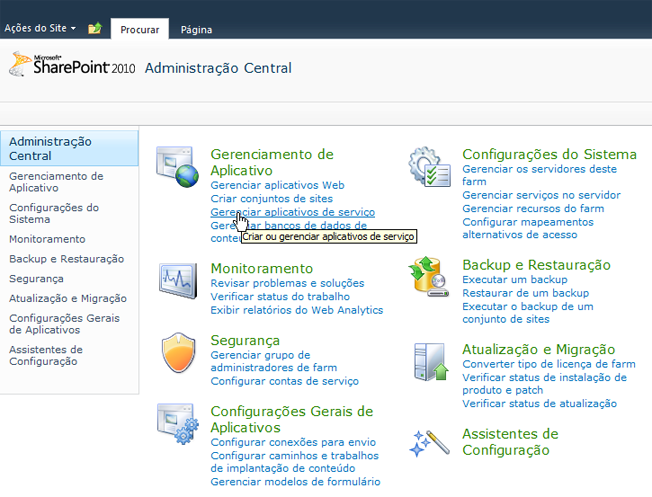The image size is (652, 497).
Task: Open Configurações Gerais de Aplicativos in sidebar
Action: coord(64,324)
